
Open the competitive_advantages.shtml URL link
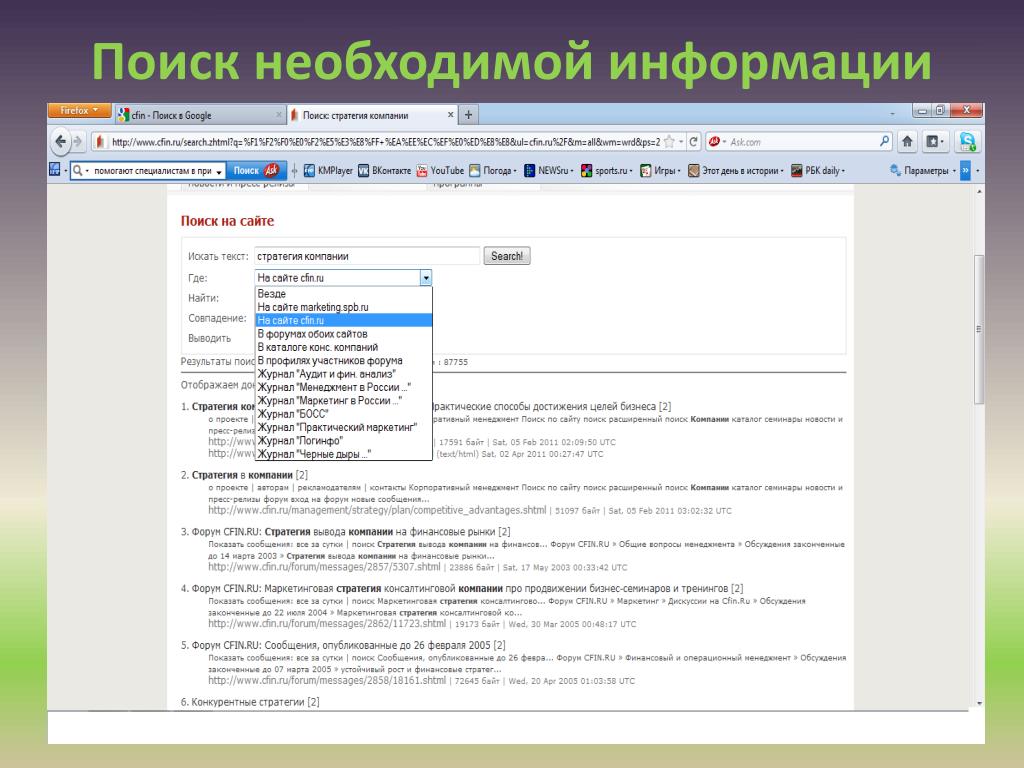[377, 510]
